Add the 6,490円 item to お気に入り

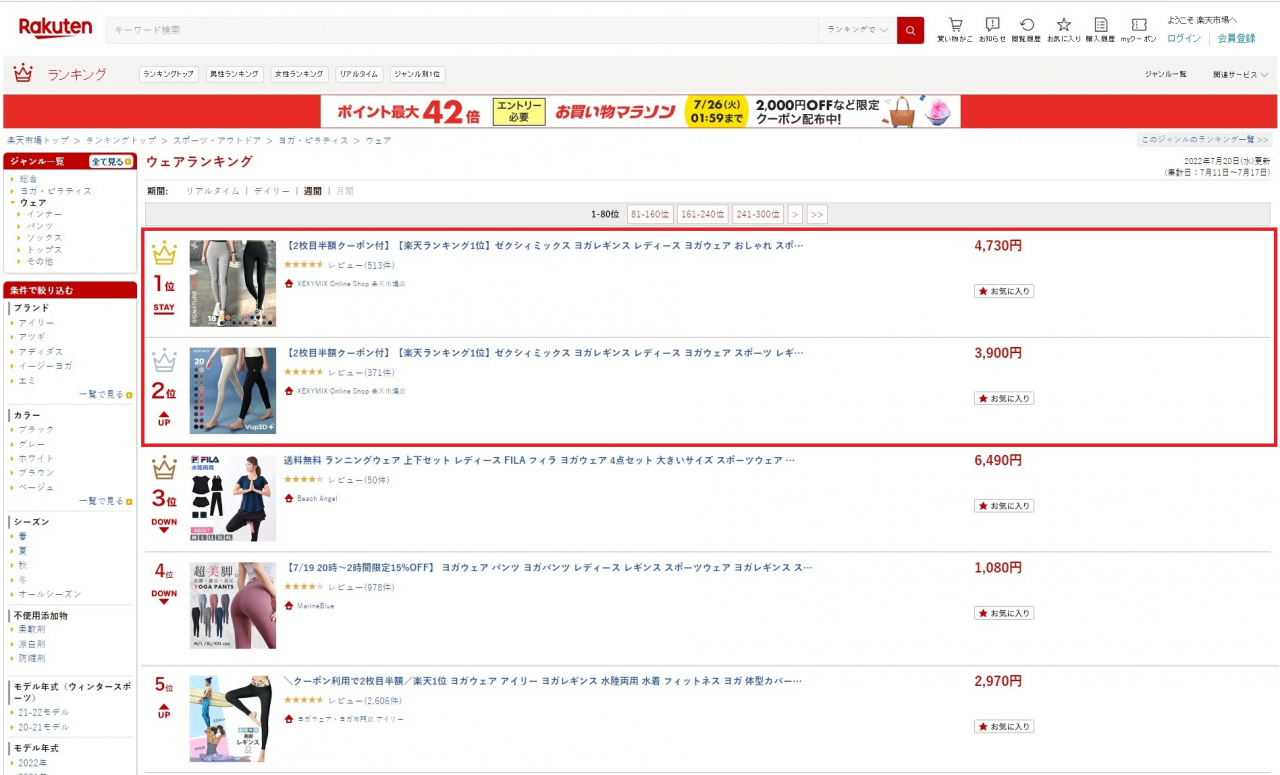(x=1004, y=506)
